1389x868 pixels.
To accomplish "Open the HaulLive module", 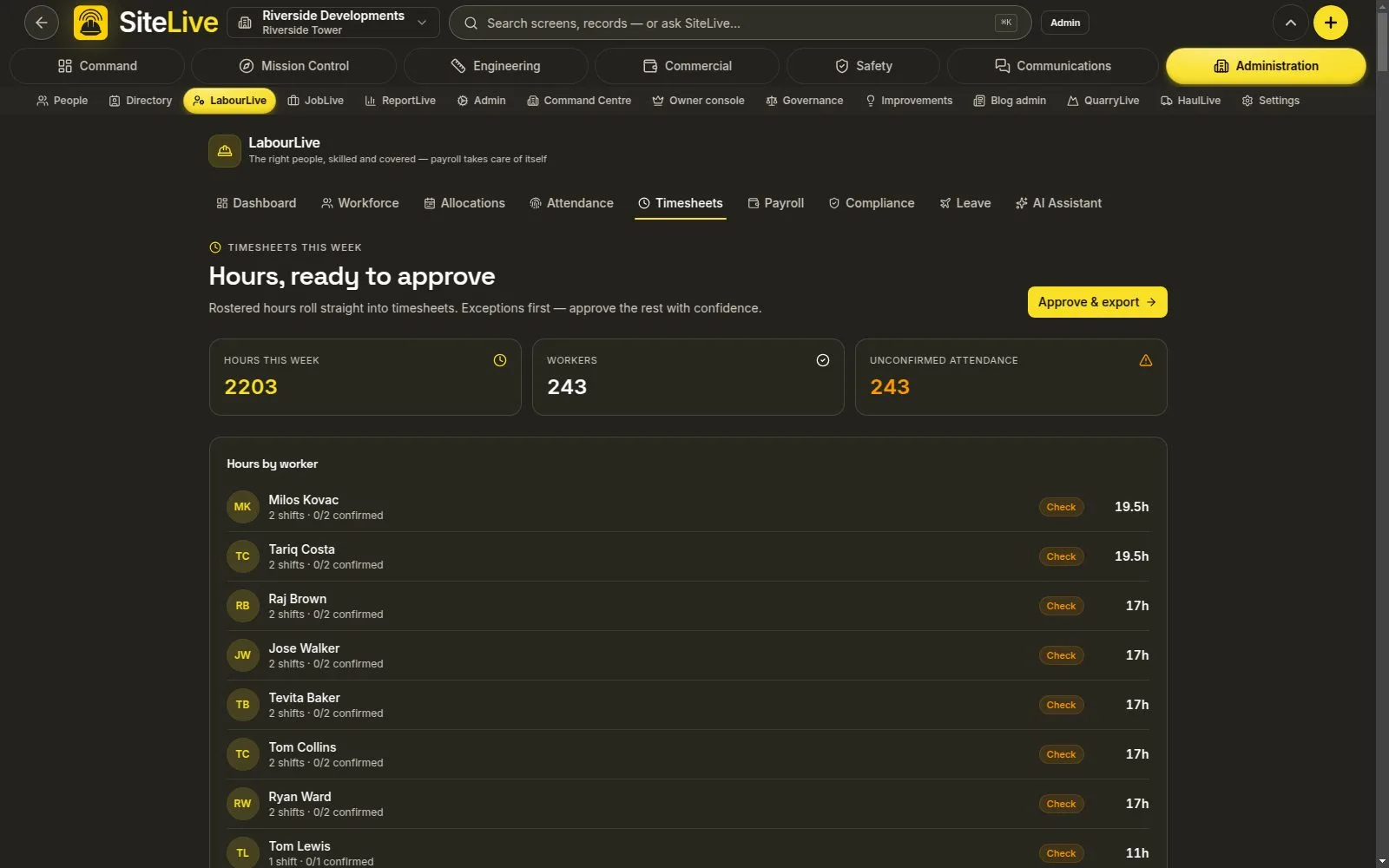I will click(1191, 101).
